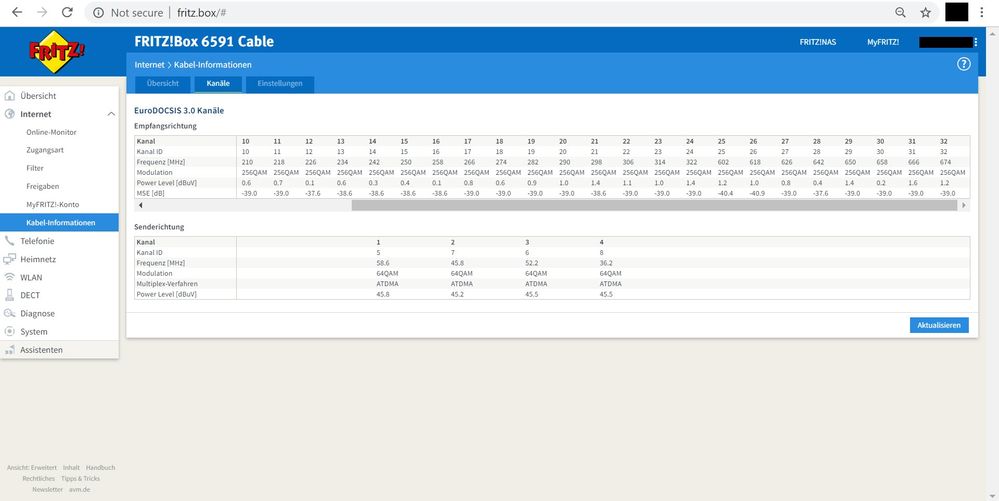Open Tipps & Tricks footer link
The image size is (999, 501).
(80, 478)
